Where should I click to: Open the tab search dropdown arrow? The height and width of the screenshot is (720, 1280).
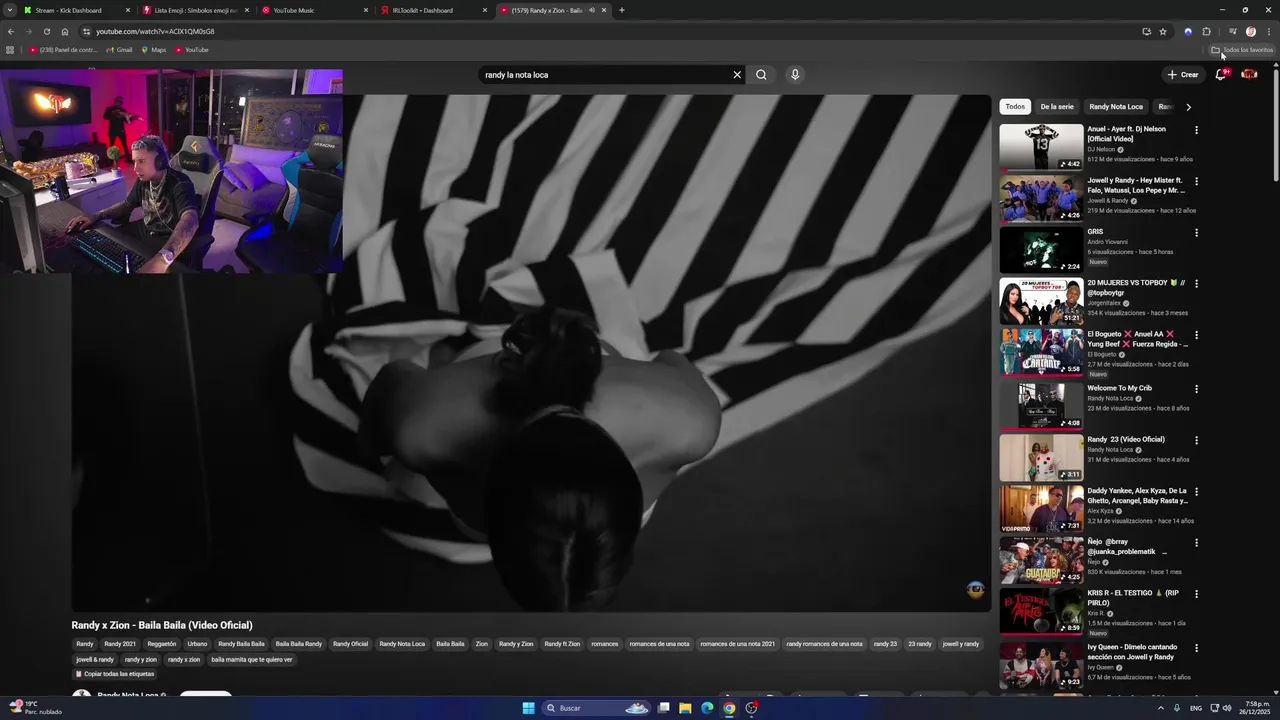click(x=9, y=10)
